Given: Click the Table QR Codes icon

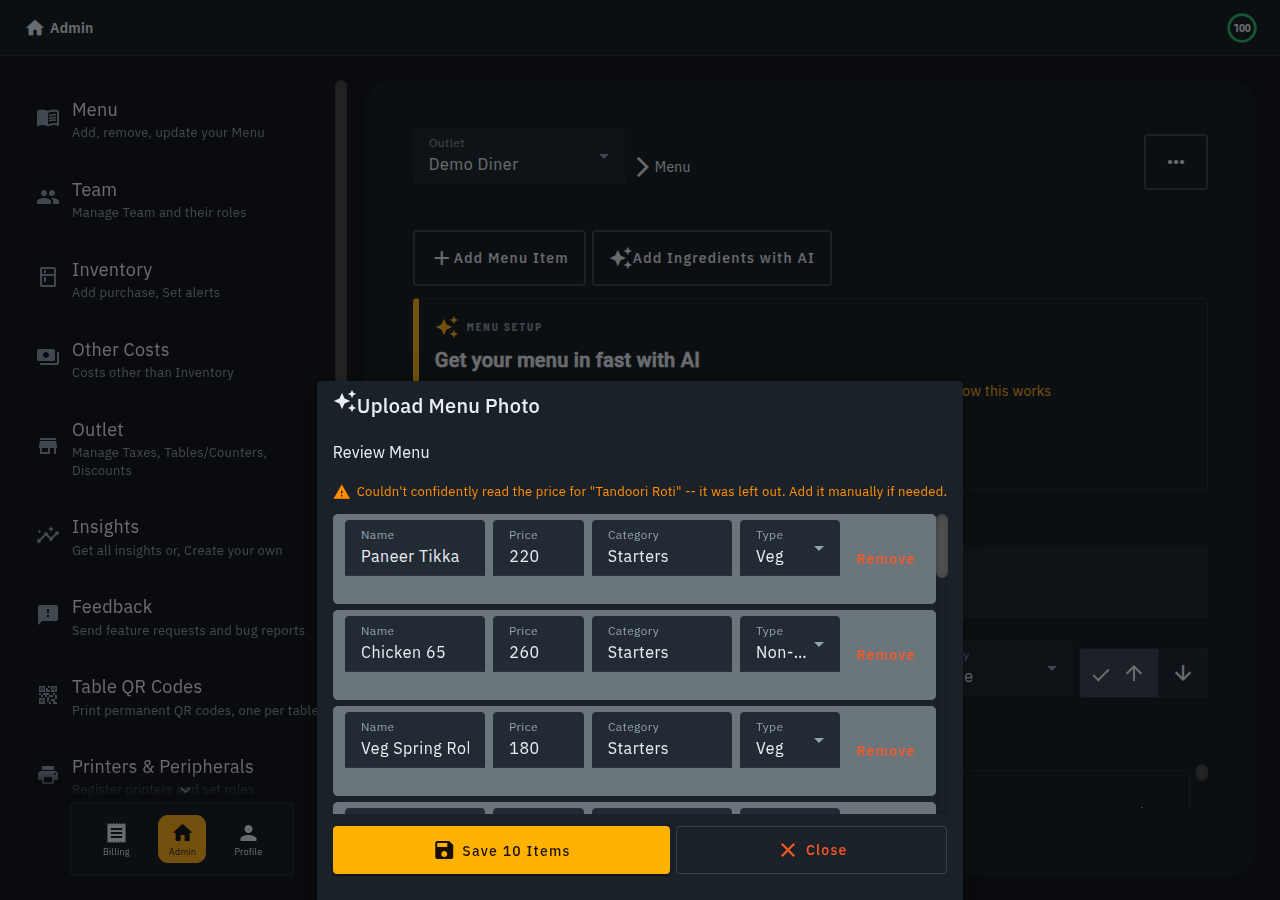Looking at the screenshot, I should point(48,695).
